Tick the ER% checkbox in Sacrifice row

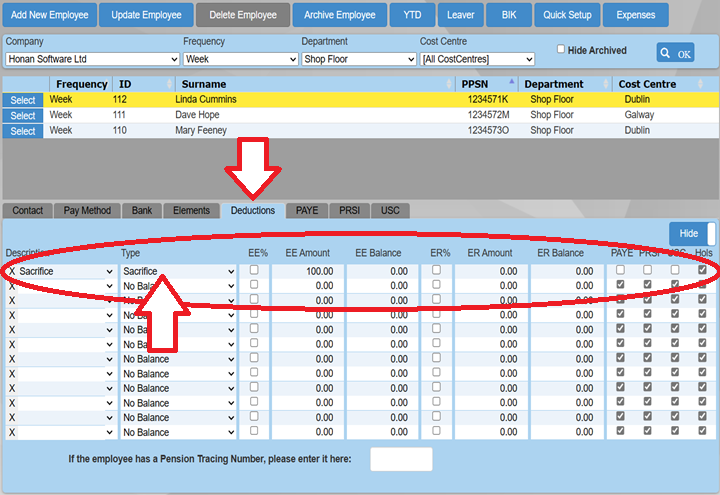(x=436, y=270)
